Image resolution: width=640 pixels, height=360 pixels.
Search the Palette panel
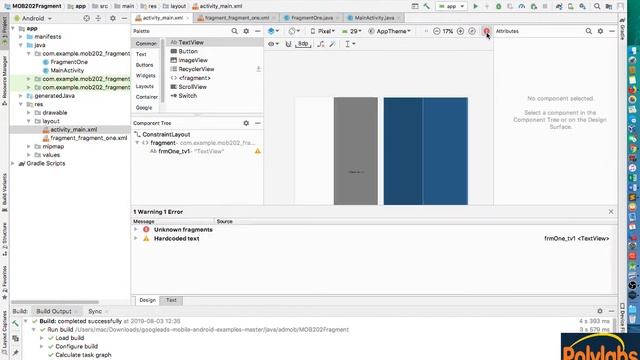pyautogui.click(x=234, y=31)
